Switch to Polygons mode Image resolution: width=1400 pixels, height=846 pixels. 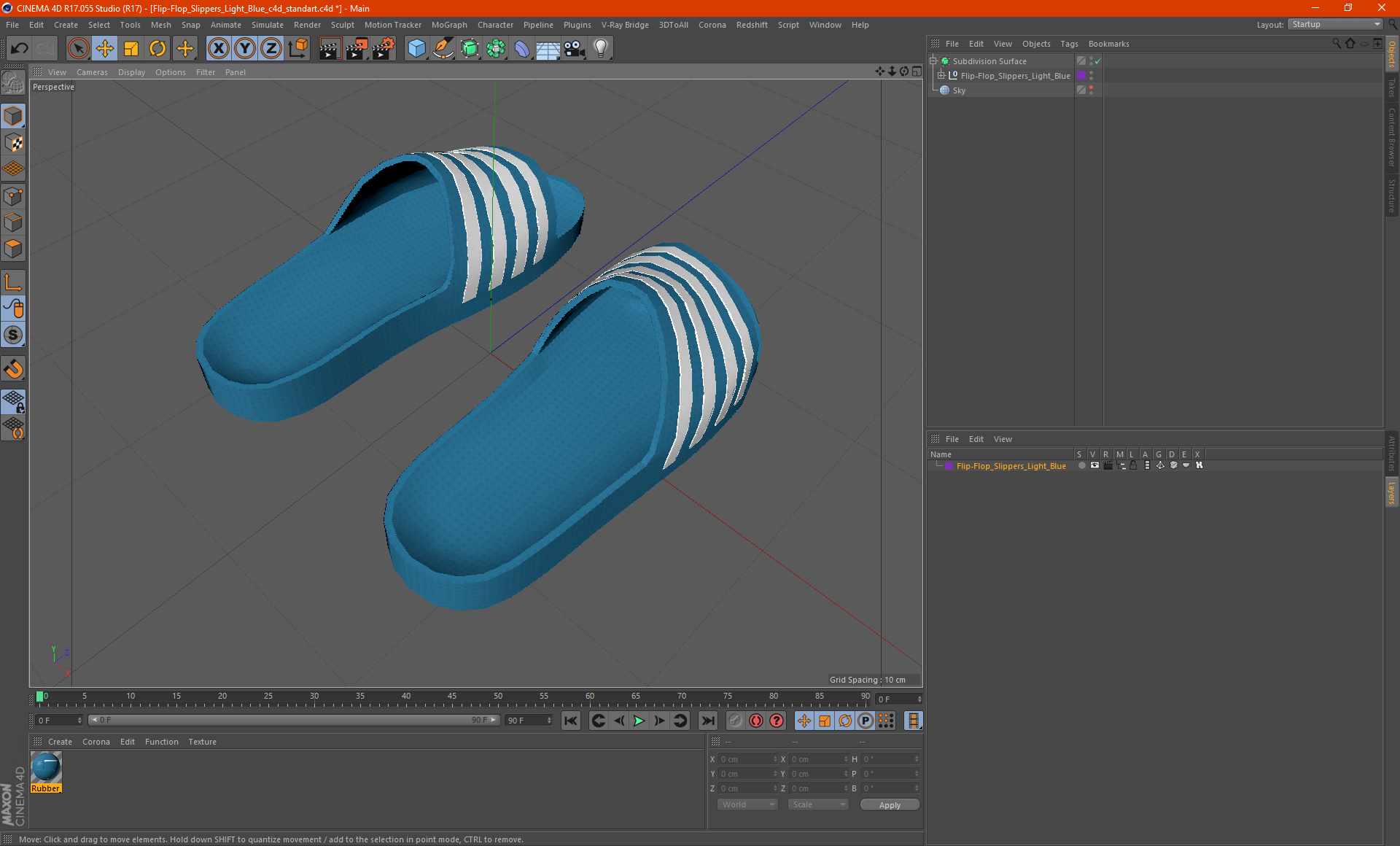pos(13,249)
